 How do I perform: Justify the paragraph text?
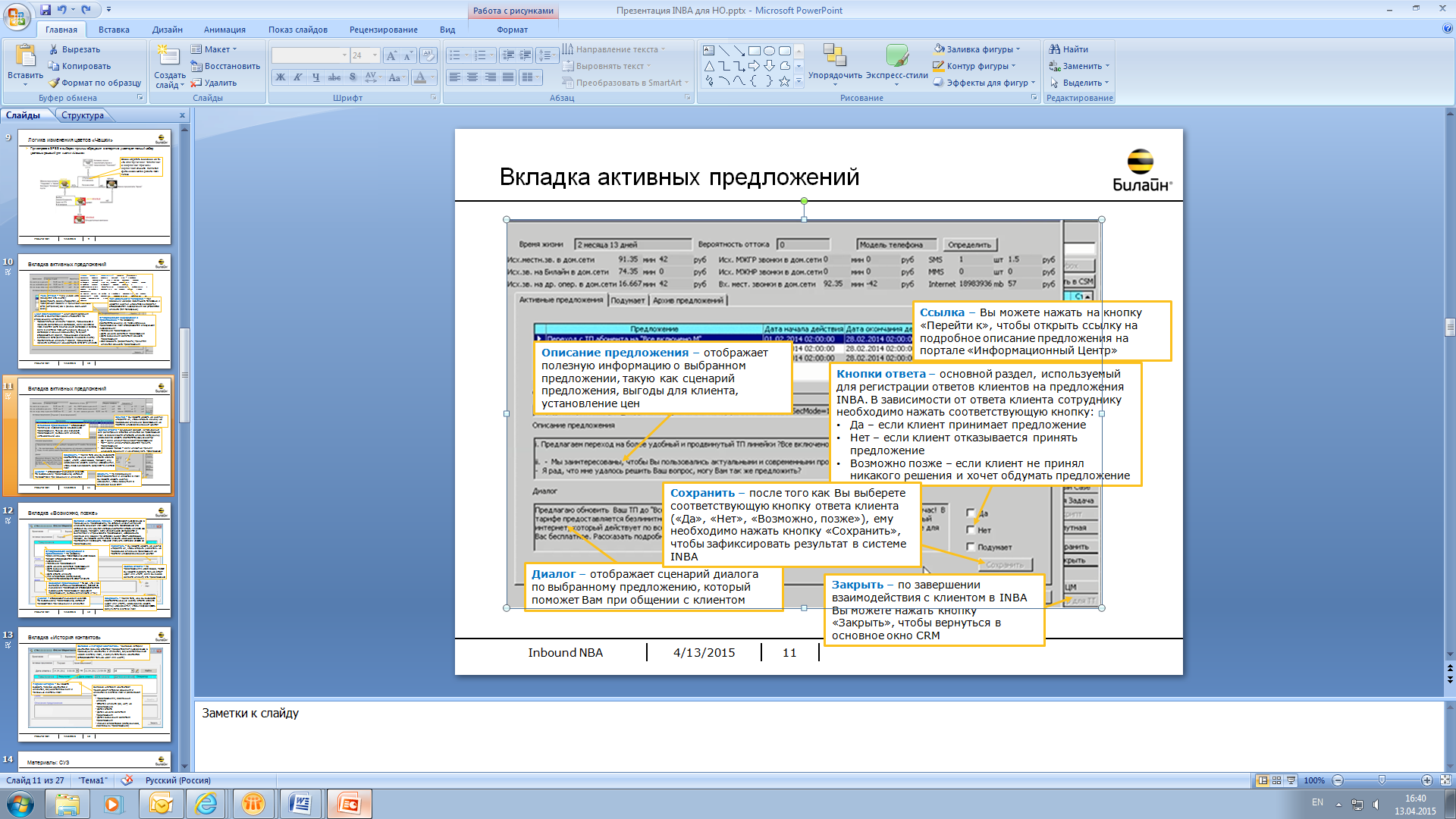(x=507, y=77)
